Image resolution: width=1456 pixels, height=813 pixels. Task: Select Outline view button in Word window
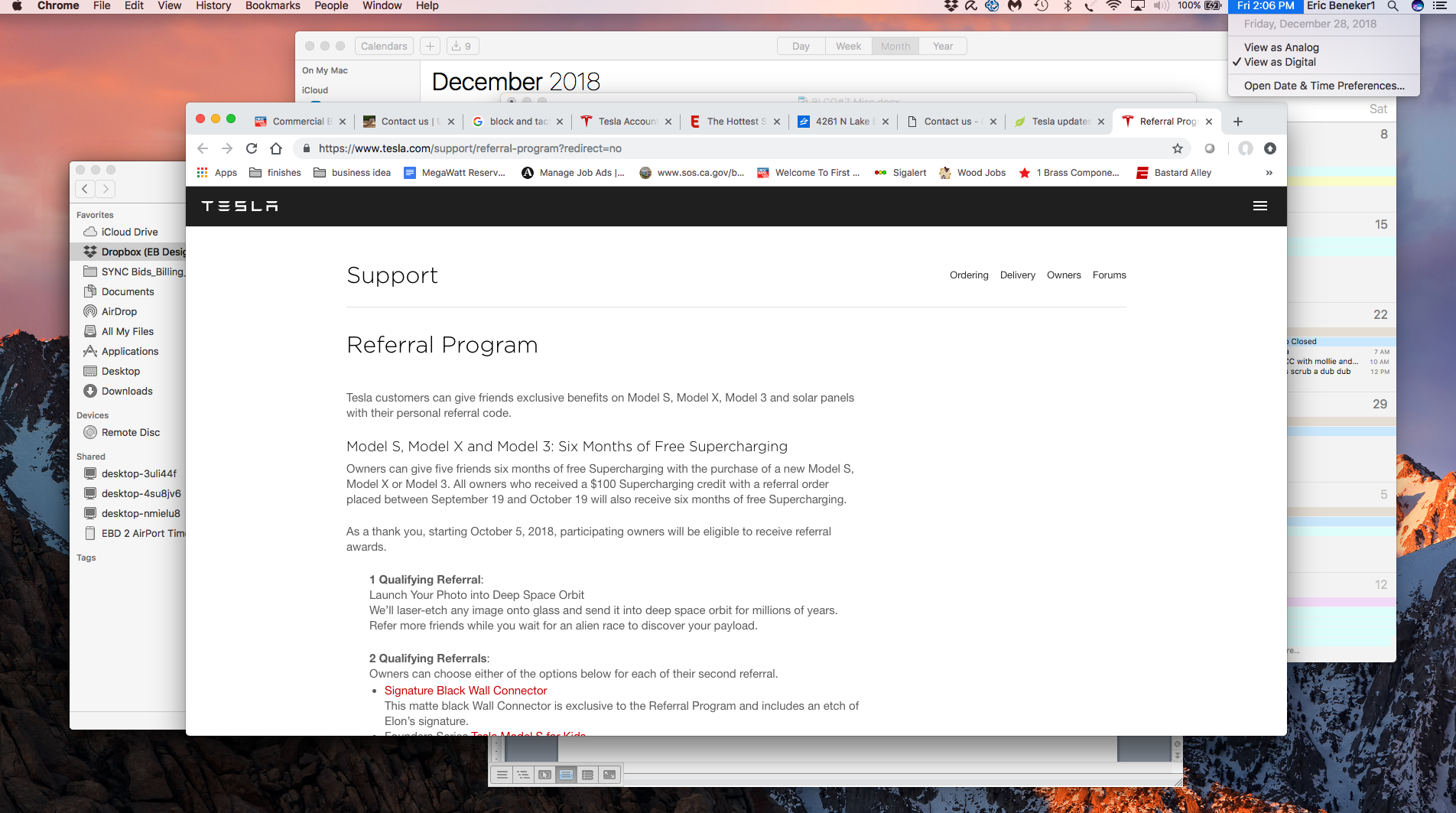[523, 775]
